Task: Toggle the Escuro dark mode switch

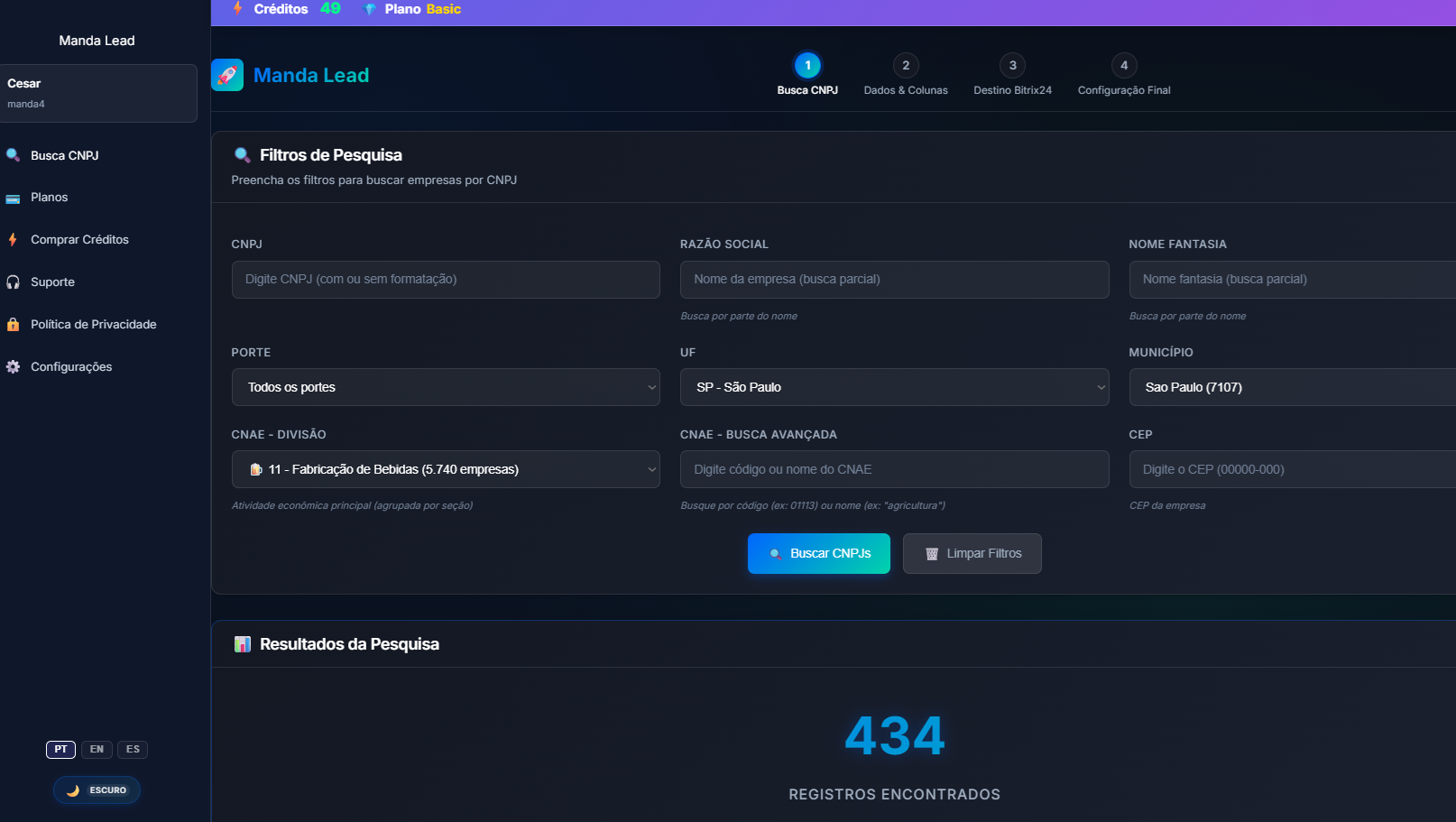Action: tap(97, 790)
